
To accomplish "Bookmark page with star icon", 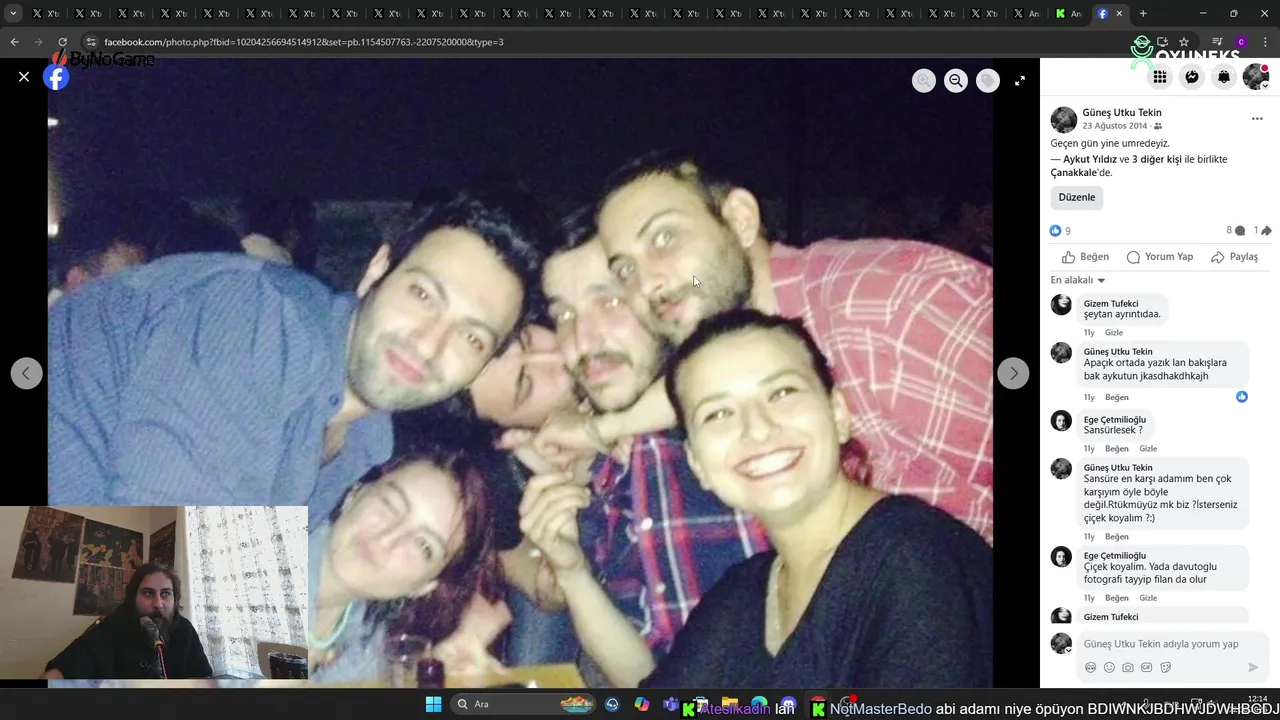I will pyautogui.click(x=1184, y=42).
